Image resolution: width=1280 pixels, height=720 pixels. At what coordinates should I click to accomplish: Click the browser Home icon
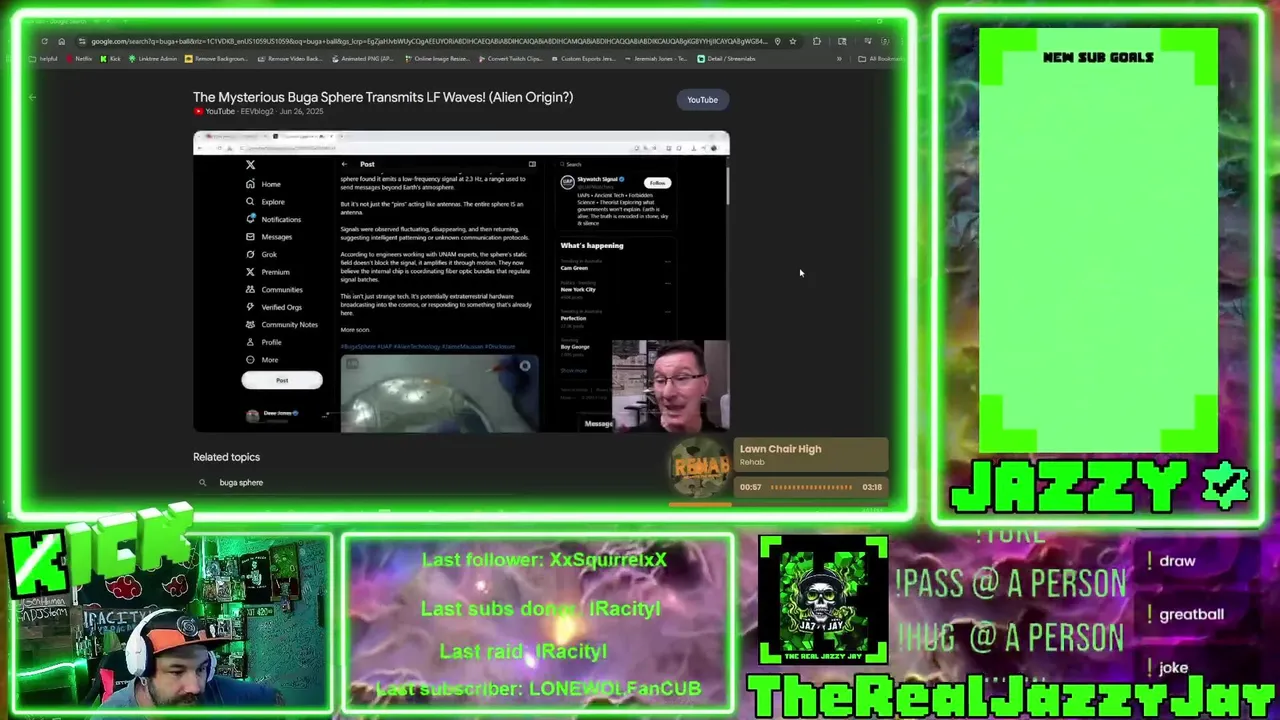tap(61, 41)
